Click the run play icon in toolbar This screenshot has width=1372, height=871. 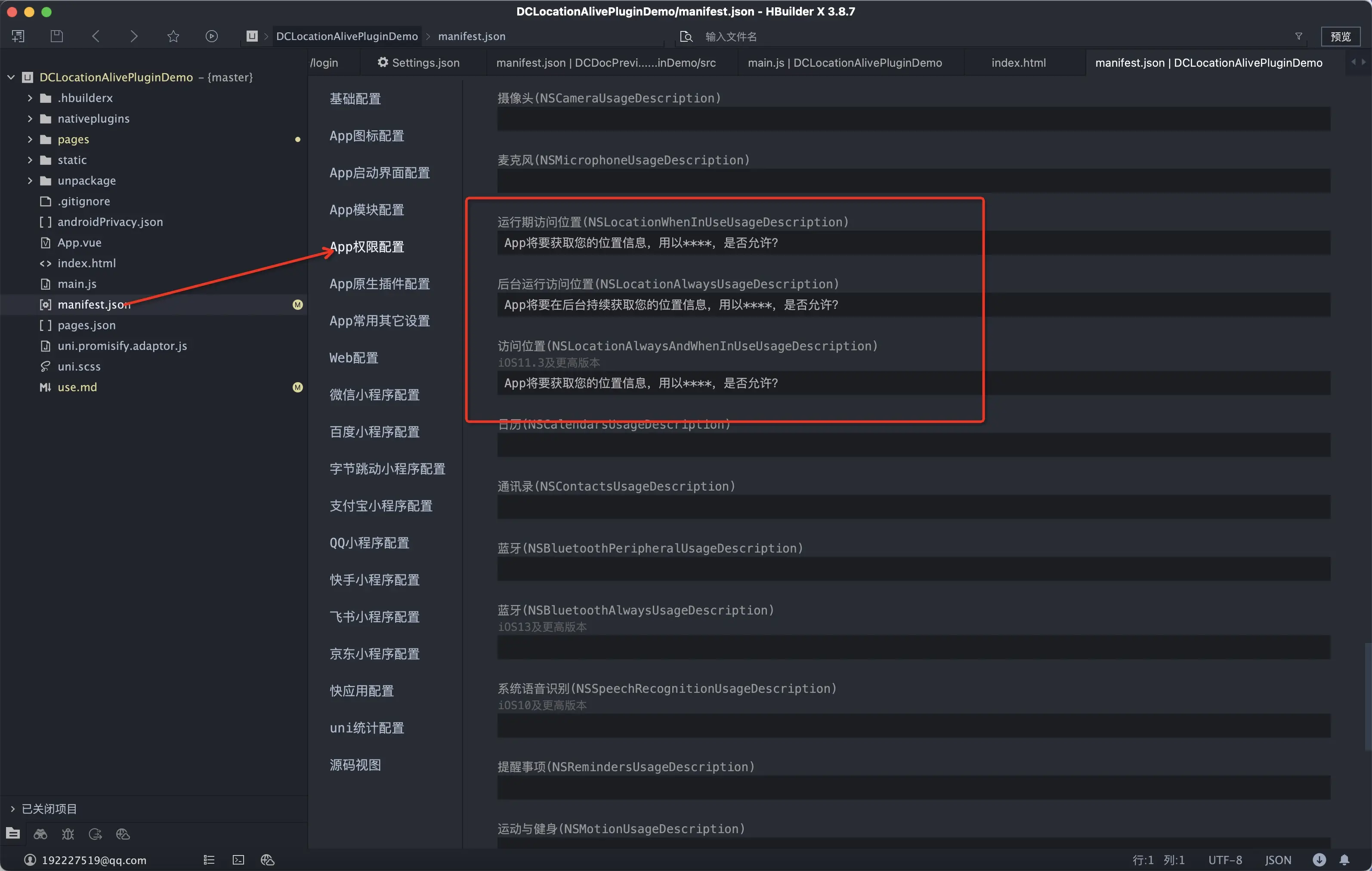coord(211,36)
